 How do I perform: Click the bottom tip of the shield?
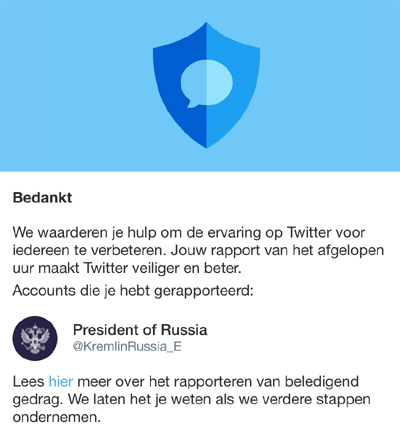point(206,145)
